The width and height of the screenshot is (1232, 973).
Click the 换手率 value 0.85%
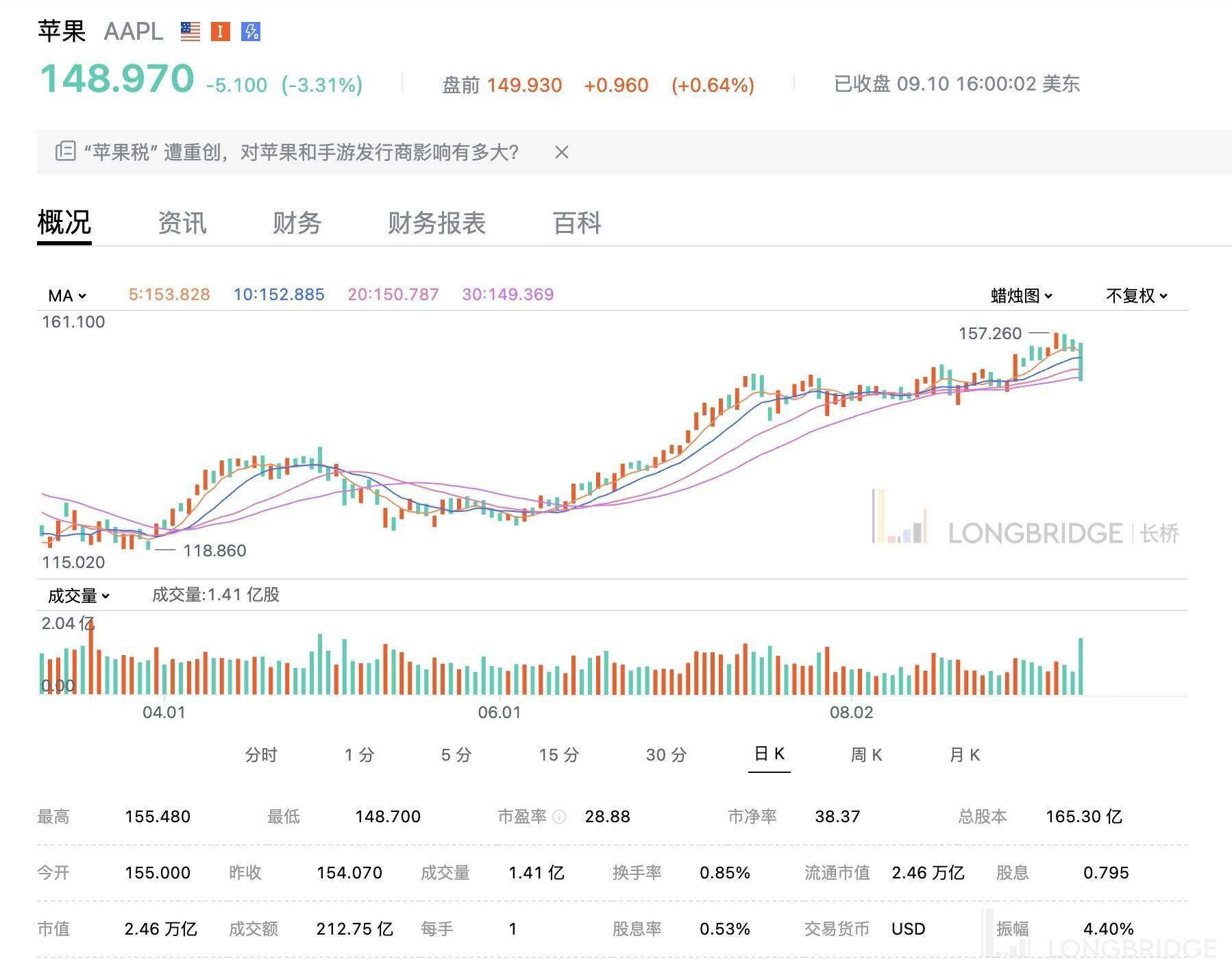coord(725,873)
